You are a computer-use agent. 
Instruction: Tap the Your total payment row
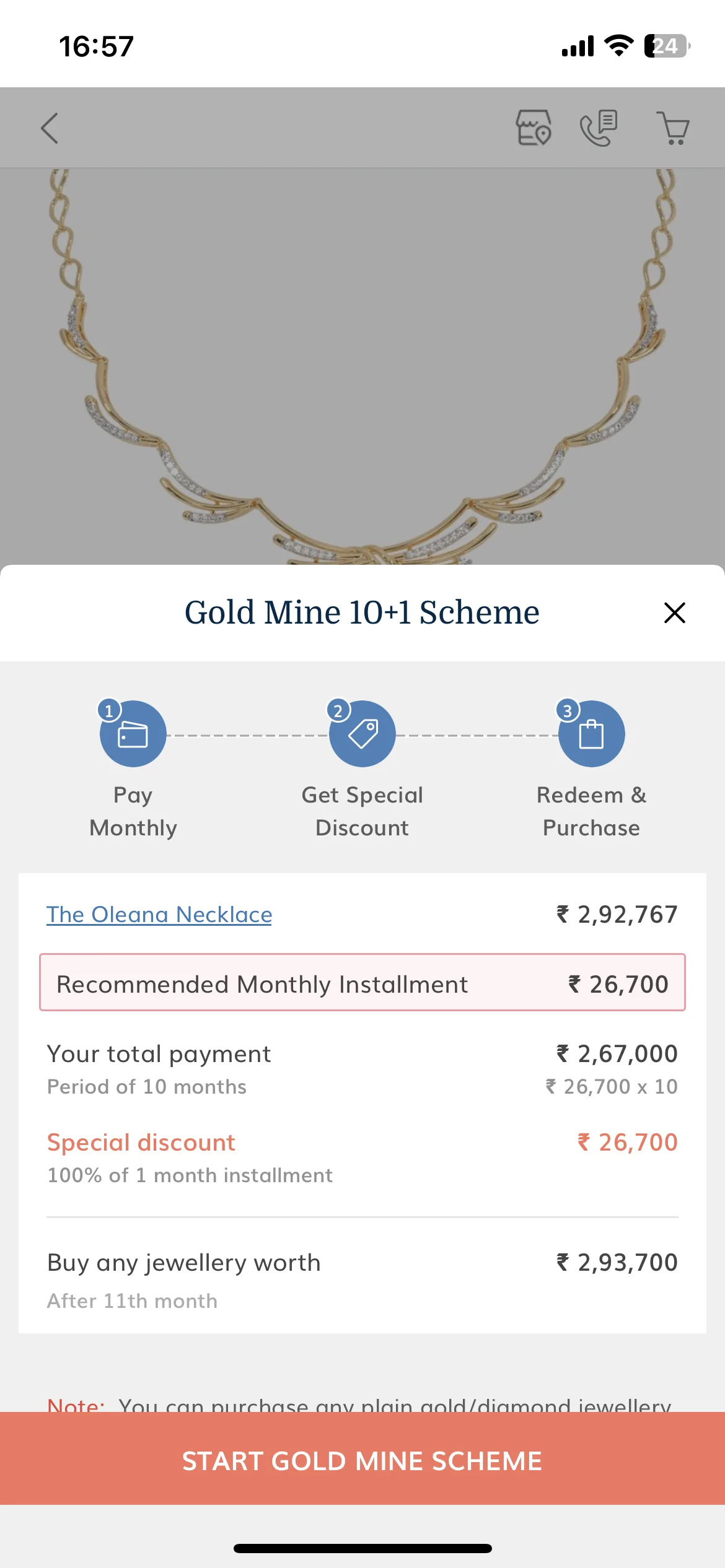pyautogui.click(x=362, y=1069)
